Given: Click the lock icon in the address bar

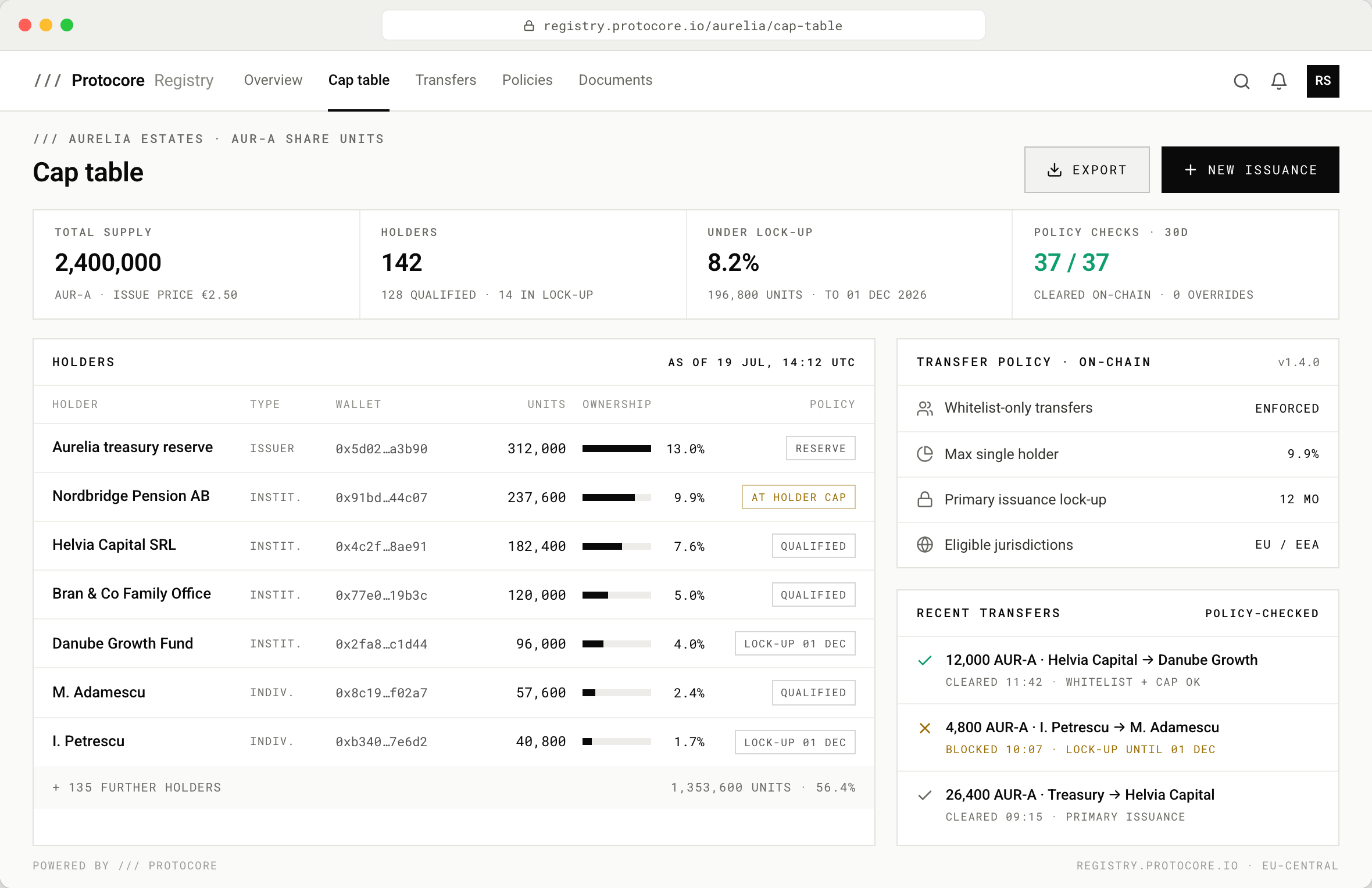Looking at the screenshot, I should [x=529, y=26].
